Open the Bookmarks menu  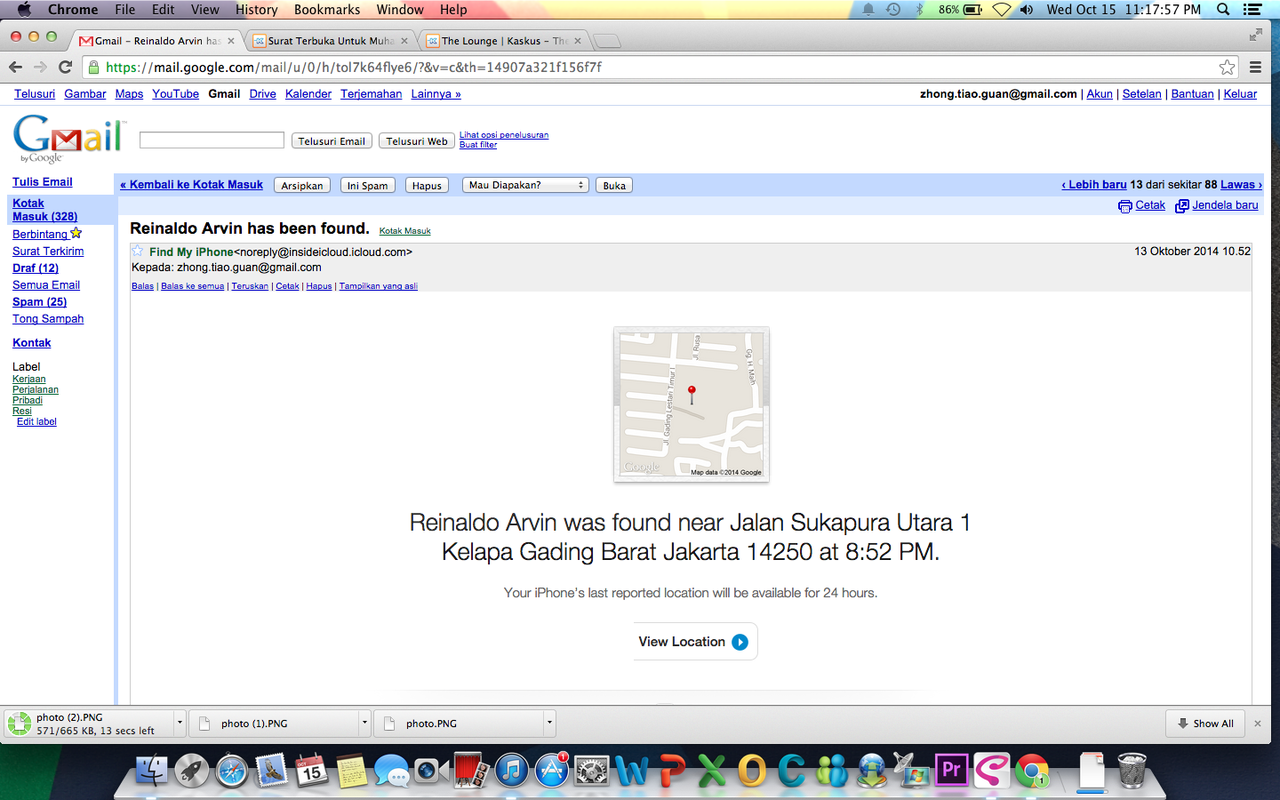(x=327, y=9)
